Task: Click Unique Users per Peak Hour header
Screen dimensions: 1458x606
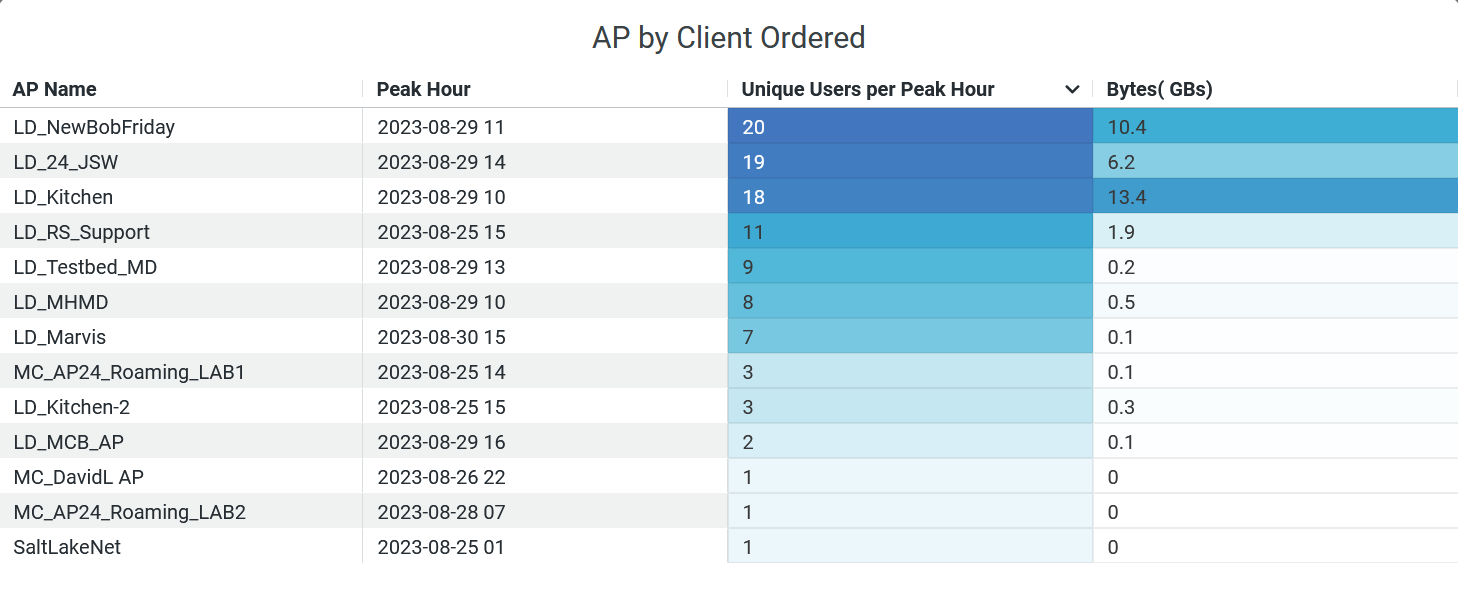Action: [867, 90]
